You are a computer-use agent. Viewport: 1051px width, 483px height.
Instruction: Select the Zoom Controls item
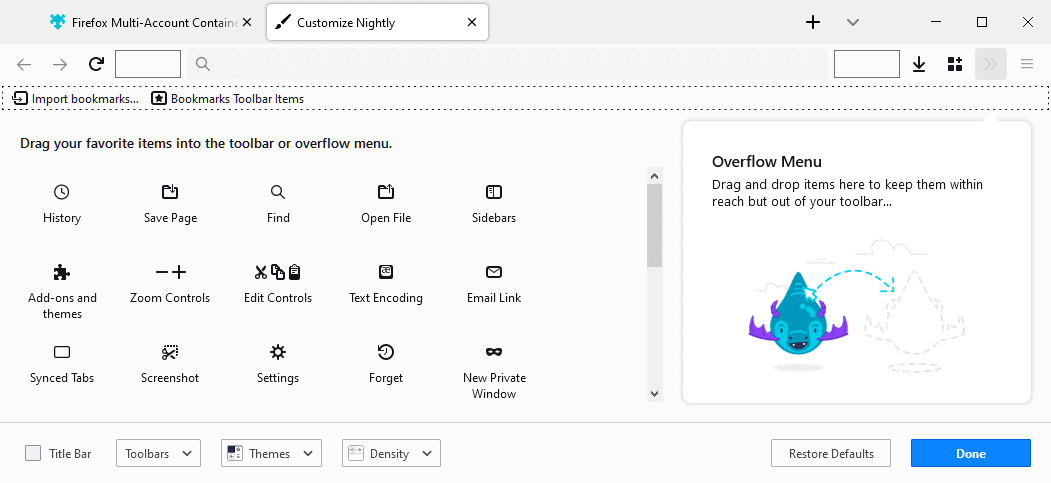(x=170, y=285)
